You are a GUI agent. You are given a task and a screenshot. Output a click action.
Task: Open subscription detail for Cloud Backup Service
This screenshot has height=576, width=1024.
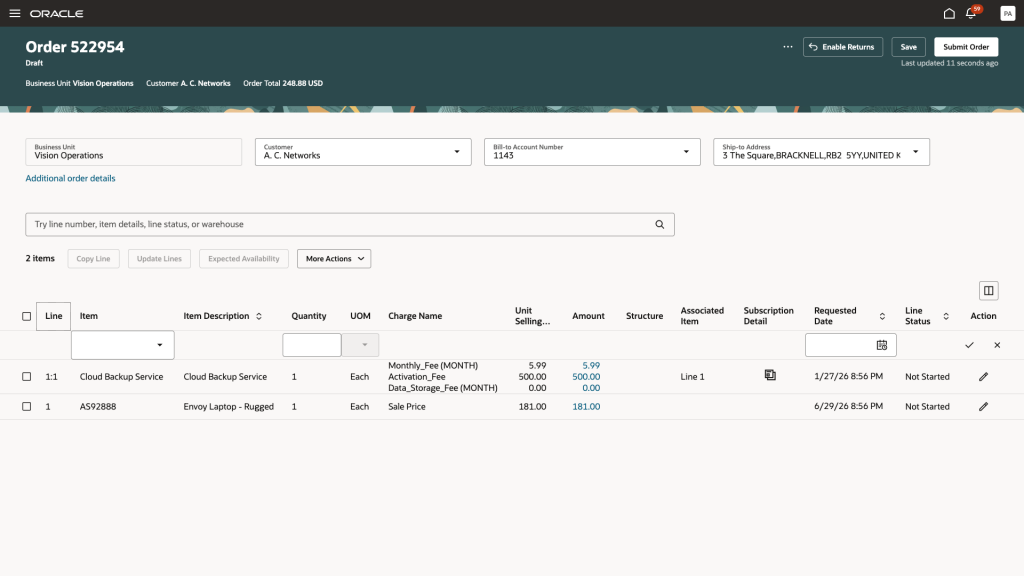[x=769, y=375]
